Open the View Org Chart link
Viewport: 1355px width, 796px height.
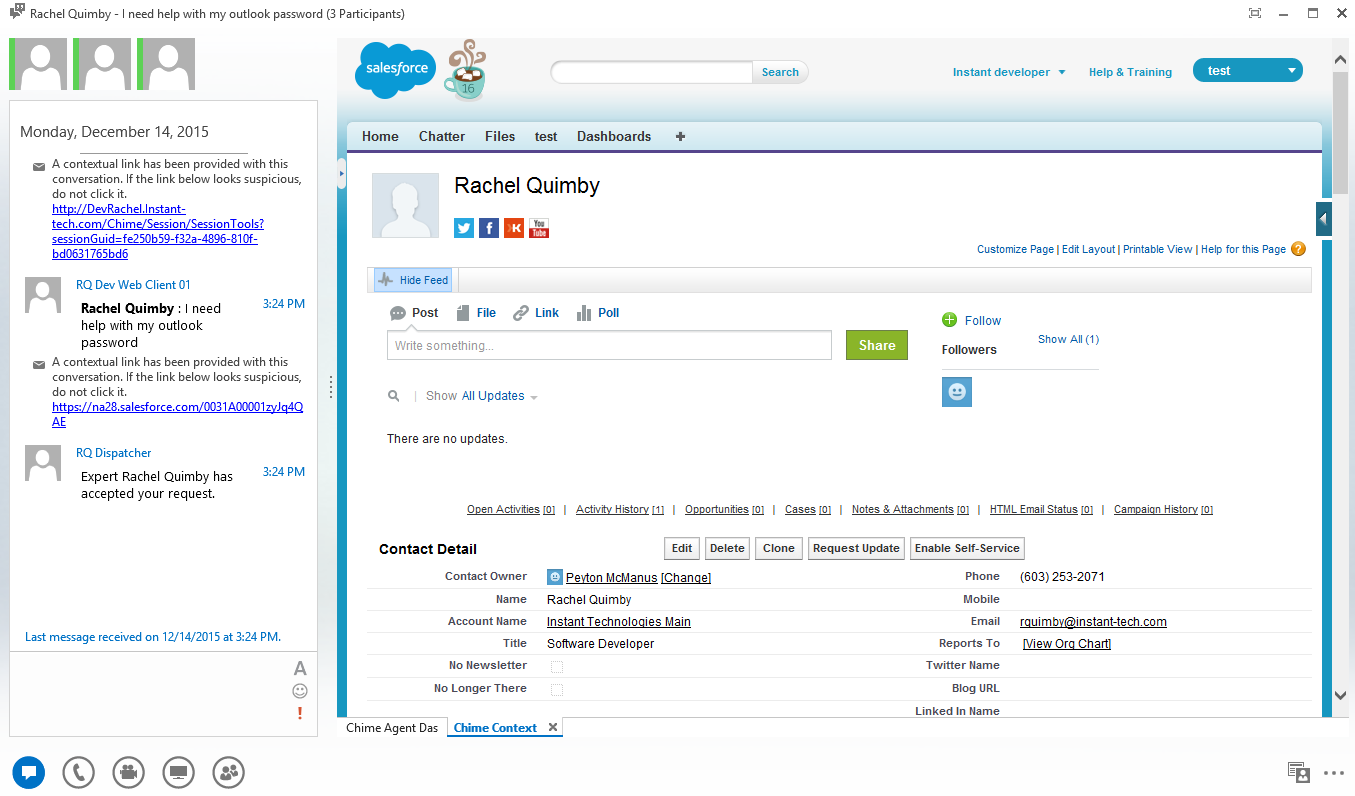(x=1067, y=644)
